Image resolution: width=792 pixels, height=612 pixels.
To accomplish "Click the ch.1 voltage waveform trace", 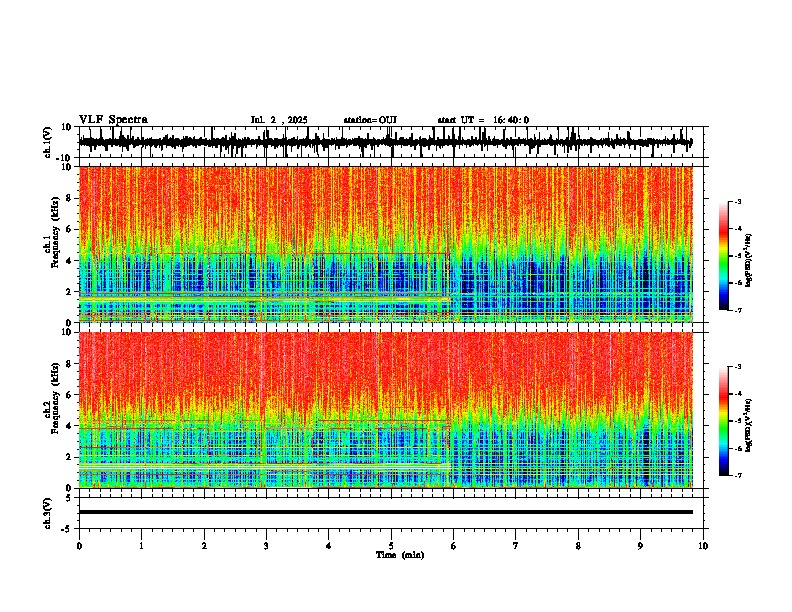I will (385, 142).
